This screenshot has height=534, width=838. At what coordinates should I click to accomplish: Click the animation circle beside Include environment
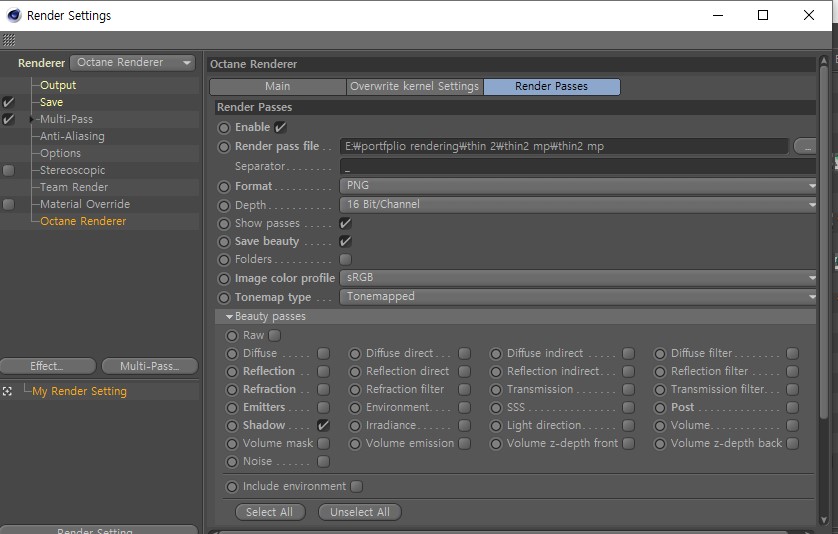pyautogui.click(x=231, y=486)
